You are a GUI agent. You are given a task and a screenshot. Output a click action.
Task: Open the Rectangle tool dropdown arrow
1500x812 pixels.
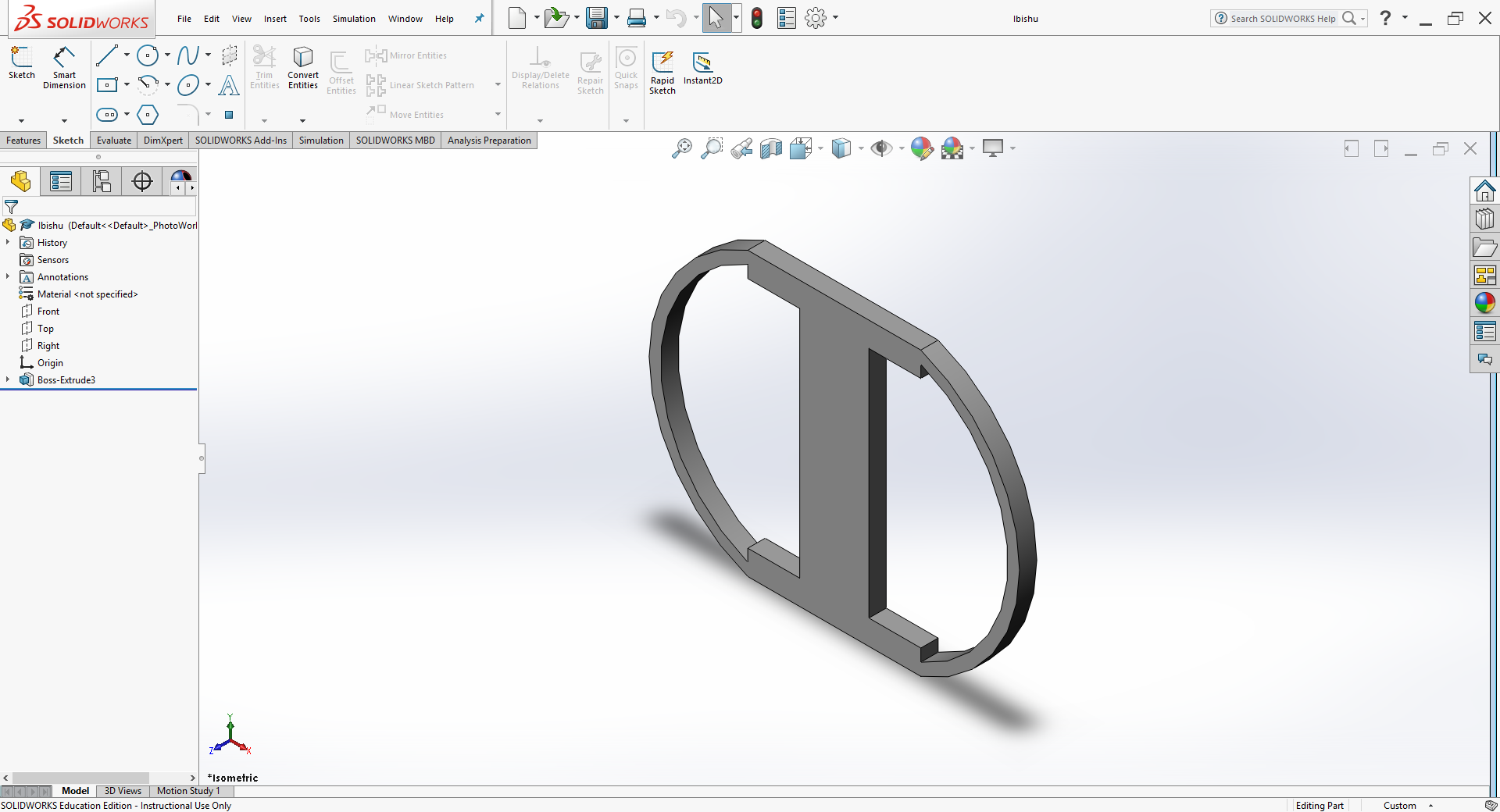[127, 84]
